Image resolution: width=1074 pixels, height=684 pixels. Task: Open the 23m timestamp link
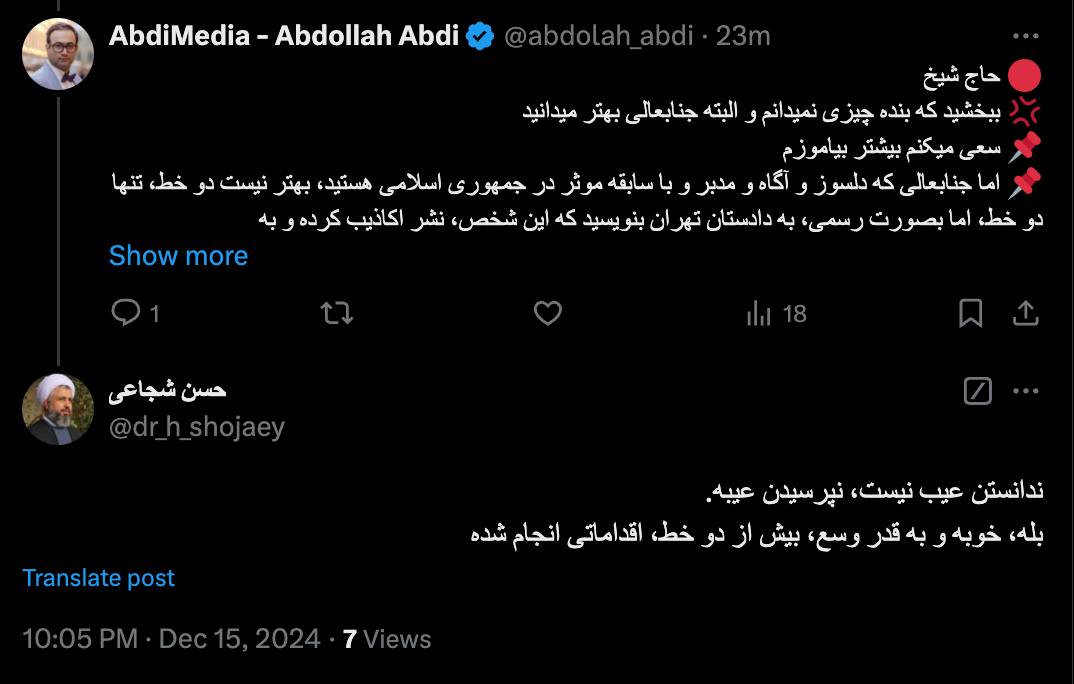[x=743, y=36]
